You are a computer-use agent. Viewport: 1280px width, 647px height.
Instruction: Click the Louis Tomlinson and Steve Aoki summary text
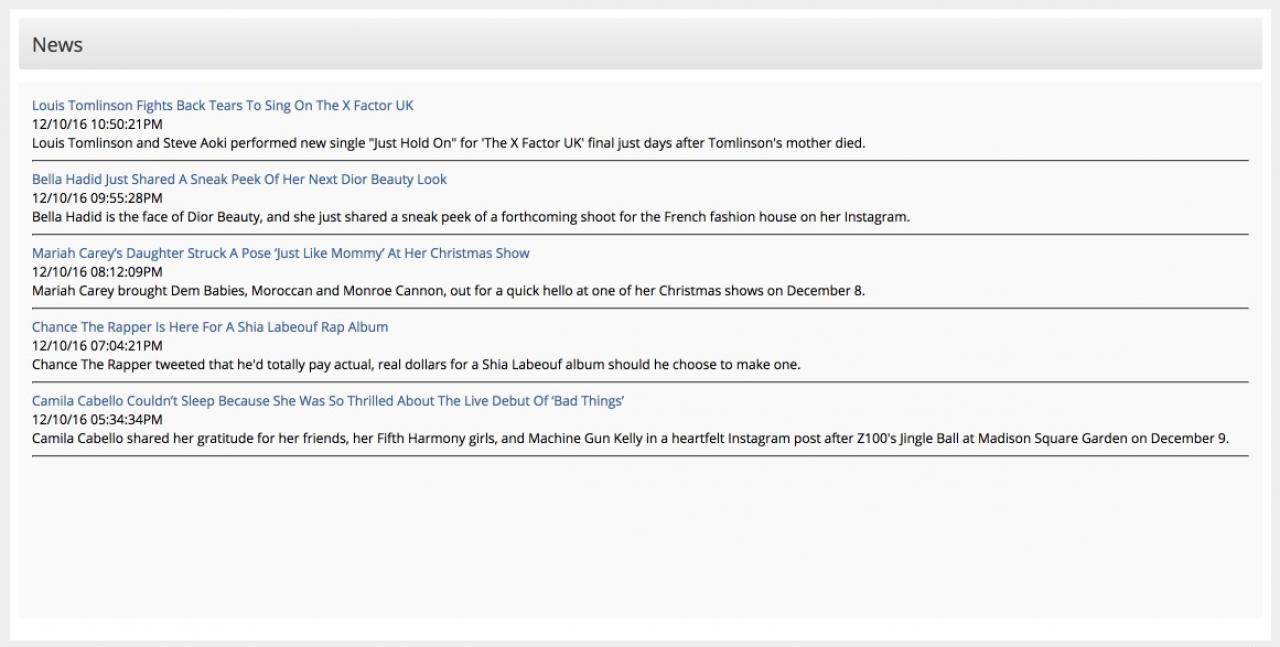(448, 143)
